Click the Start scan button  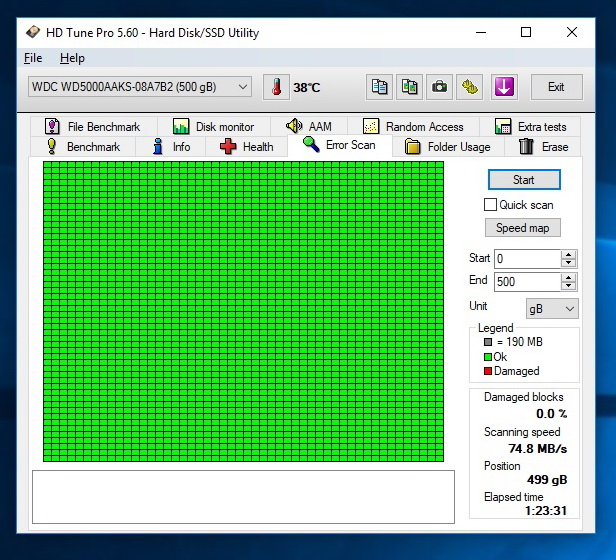click(524, 180)
